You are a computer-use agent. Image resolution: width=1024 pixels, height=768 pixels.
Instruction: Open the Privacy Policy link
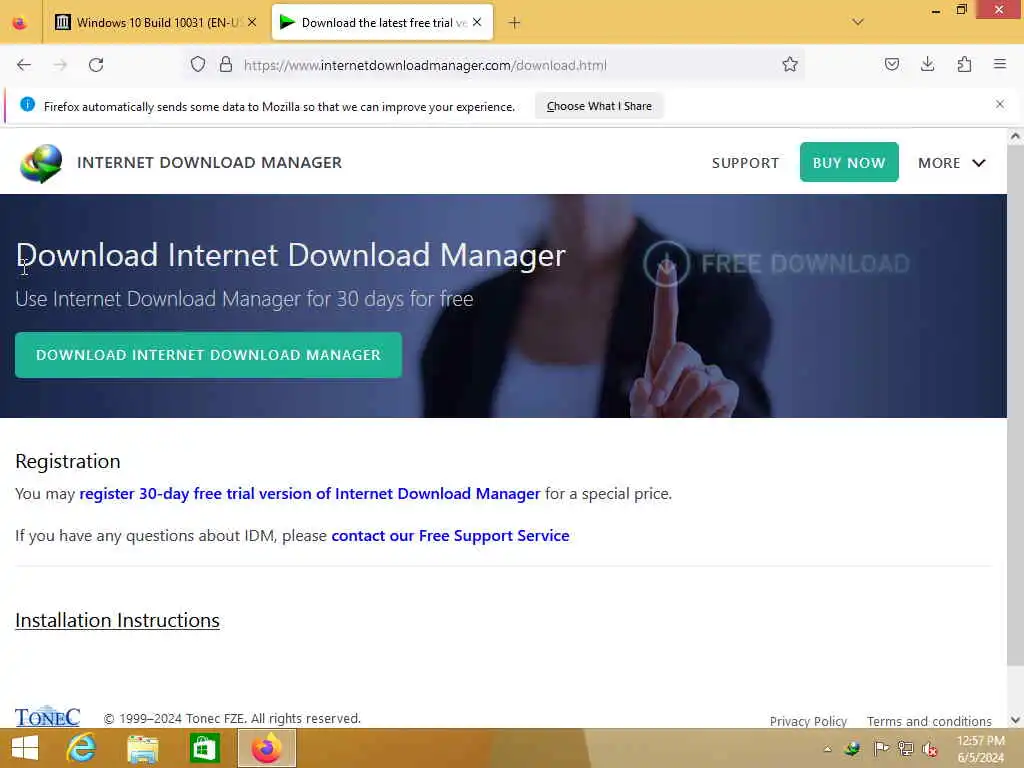[808, 721]
